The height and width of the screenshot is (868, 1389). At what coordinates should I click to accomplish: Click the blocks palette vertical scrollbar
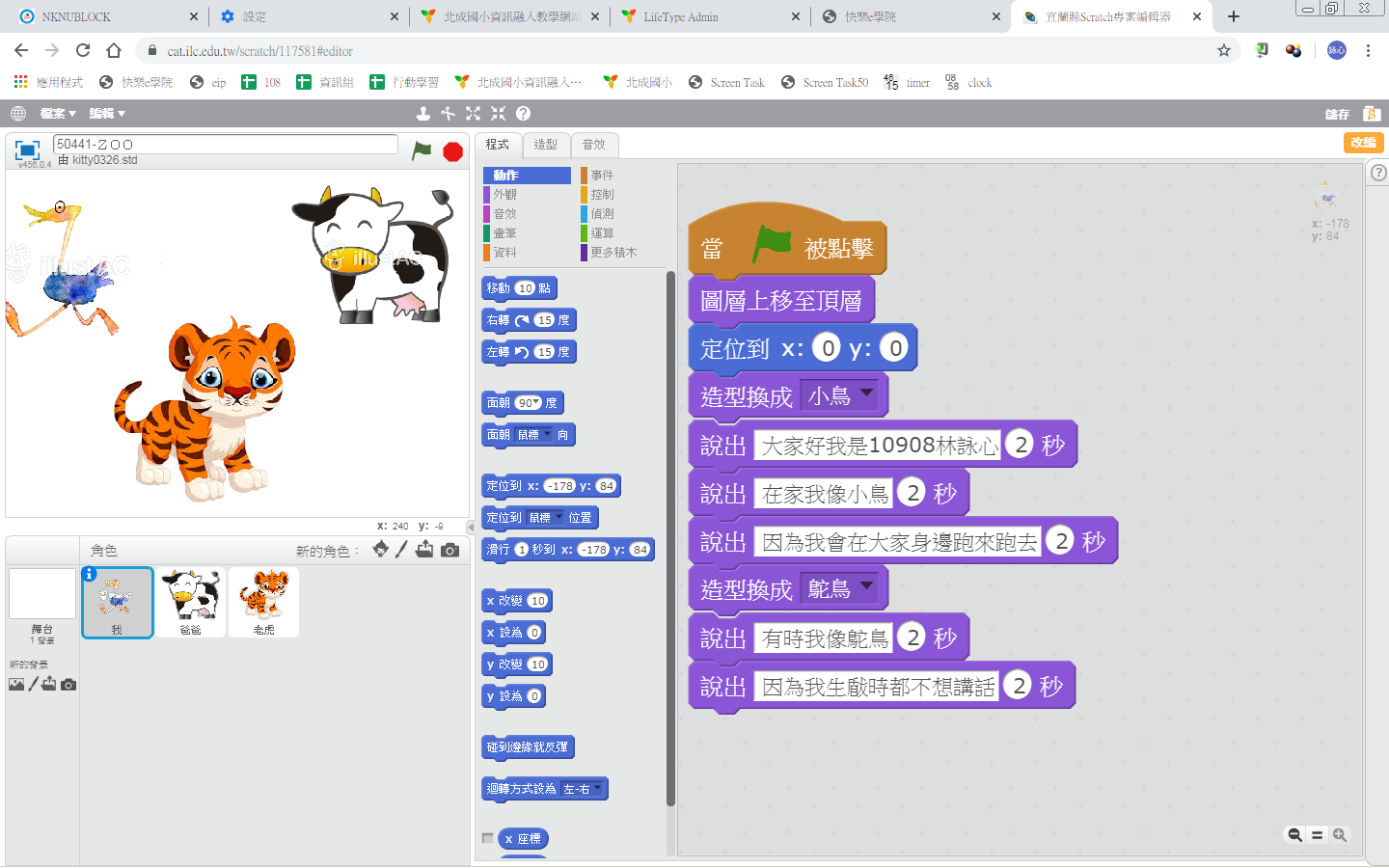pyautogui.click(x=670, y=538)
